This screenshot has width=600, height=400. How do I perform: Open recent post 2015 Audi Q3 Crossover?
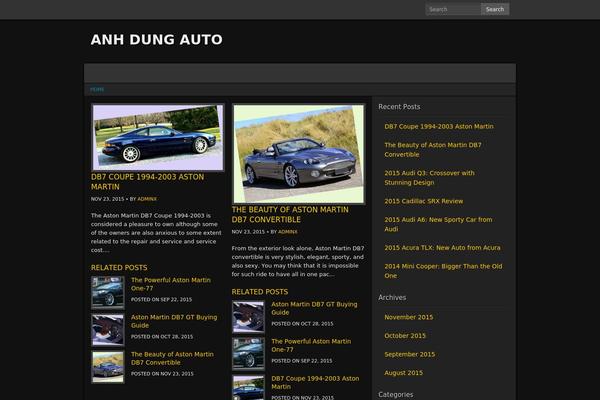[429, 178]
